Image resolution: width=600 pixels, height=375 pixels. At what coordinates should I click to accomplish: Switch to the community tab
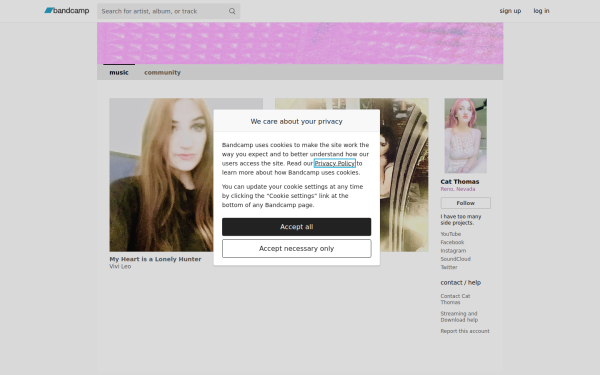click(x=162, y=72)
